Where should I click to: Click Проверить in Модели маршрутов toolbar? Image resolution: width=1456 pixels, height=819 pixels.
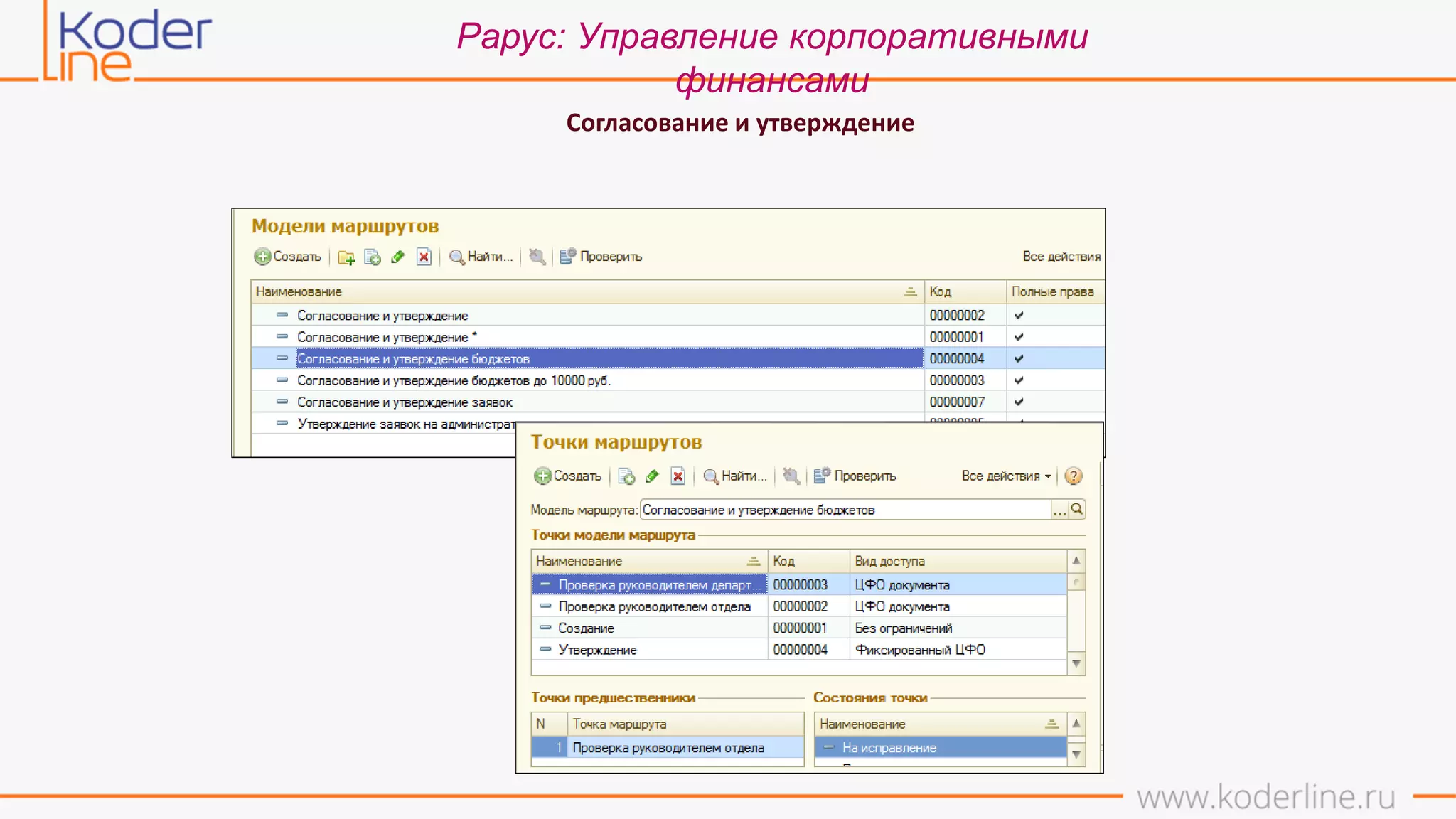click(x=601, y=257)
